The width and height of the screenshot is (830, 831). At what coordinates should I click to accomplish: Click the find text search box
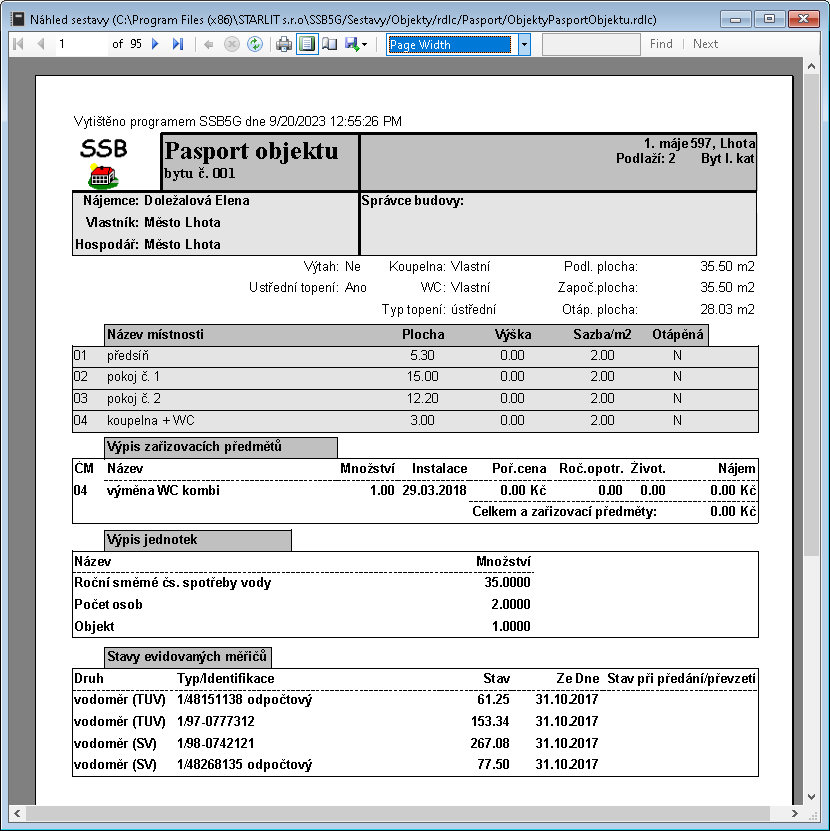tap(591, 44)
